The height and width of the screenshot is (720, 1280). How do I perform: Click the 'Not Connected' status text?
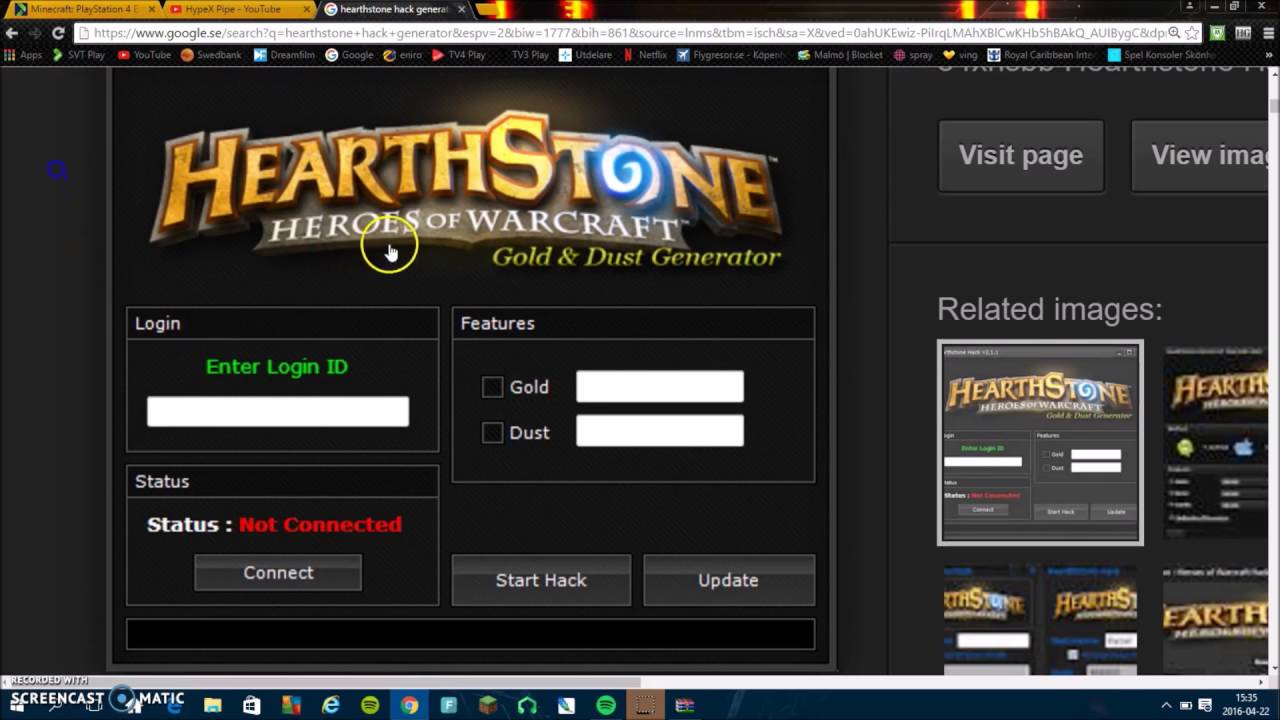320,524
